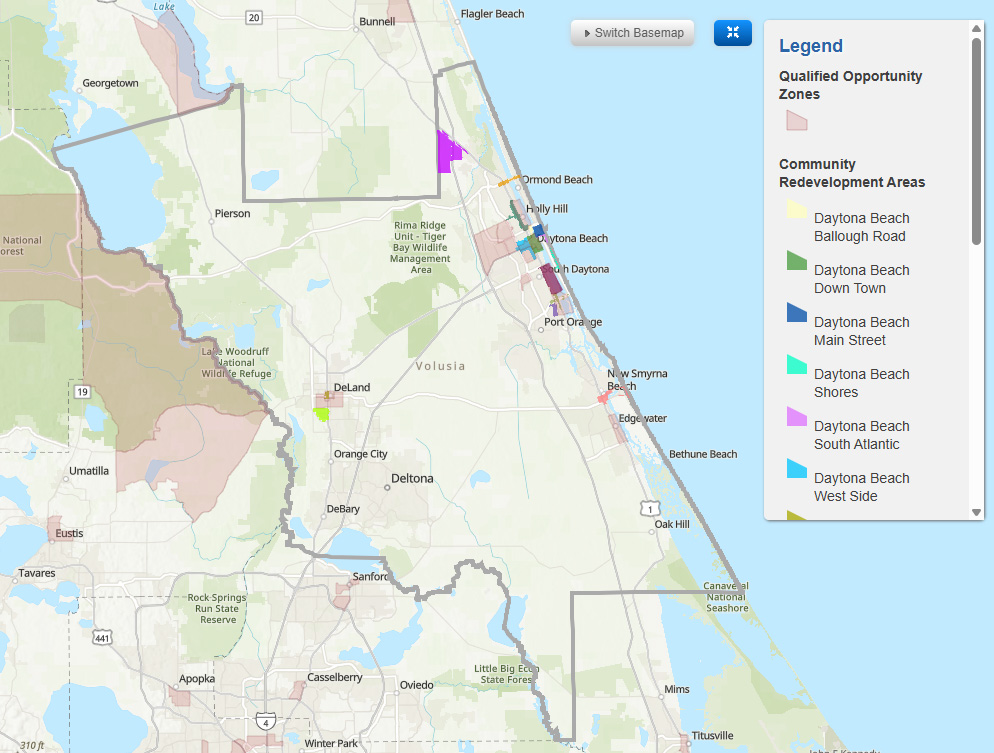Viewport: 994px width, 753px height.
Task: Select the Daytona Beach Main Street blue legend symbol
Action: (796, 313)
